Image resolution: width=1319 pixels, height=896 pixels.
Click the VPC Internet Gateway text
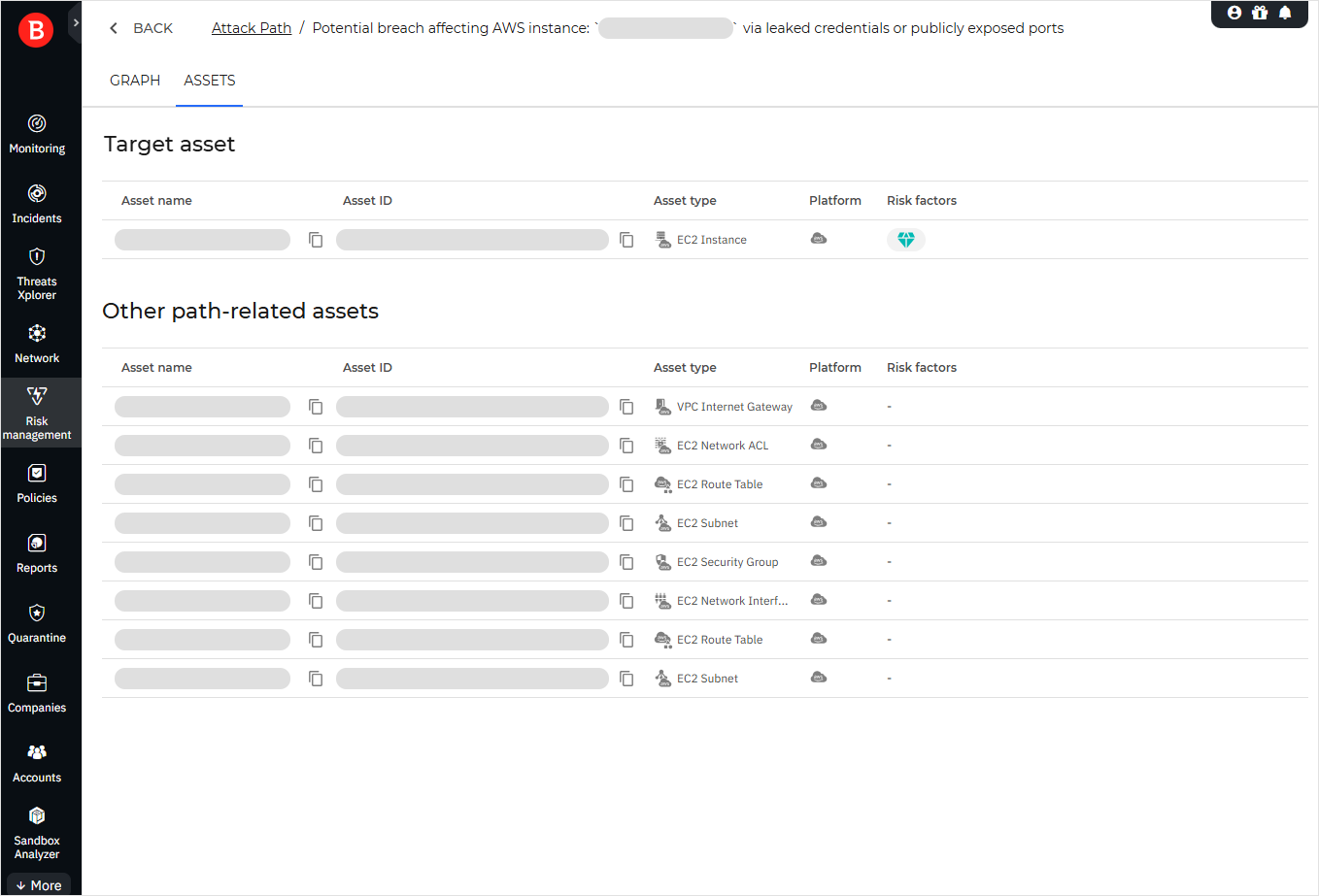click(x=734, y=407)
